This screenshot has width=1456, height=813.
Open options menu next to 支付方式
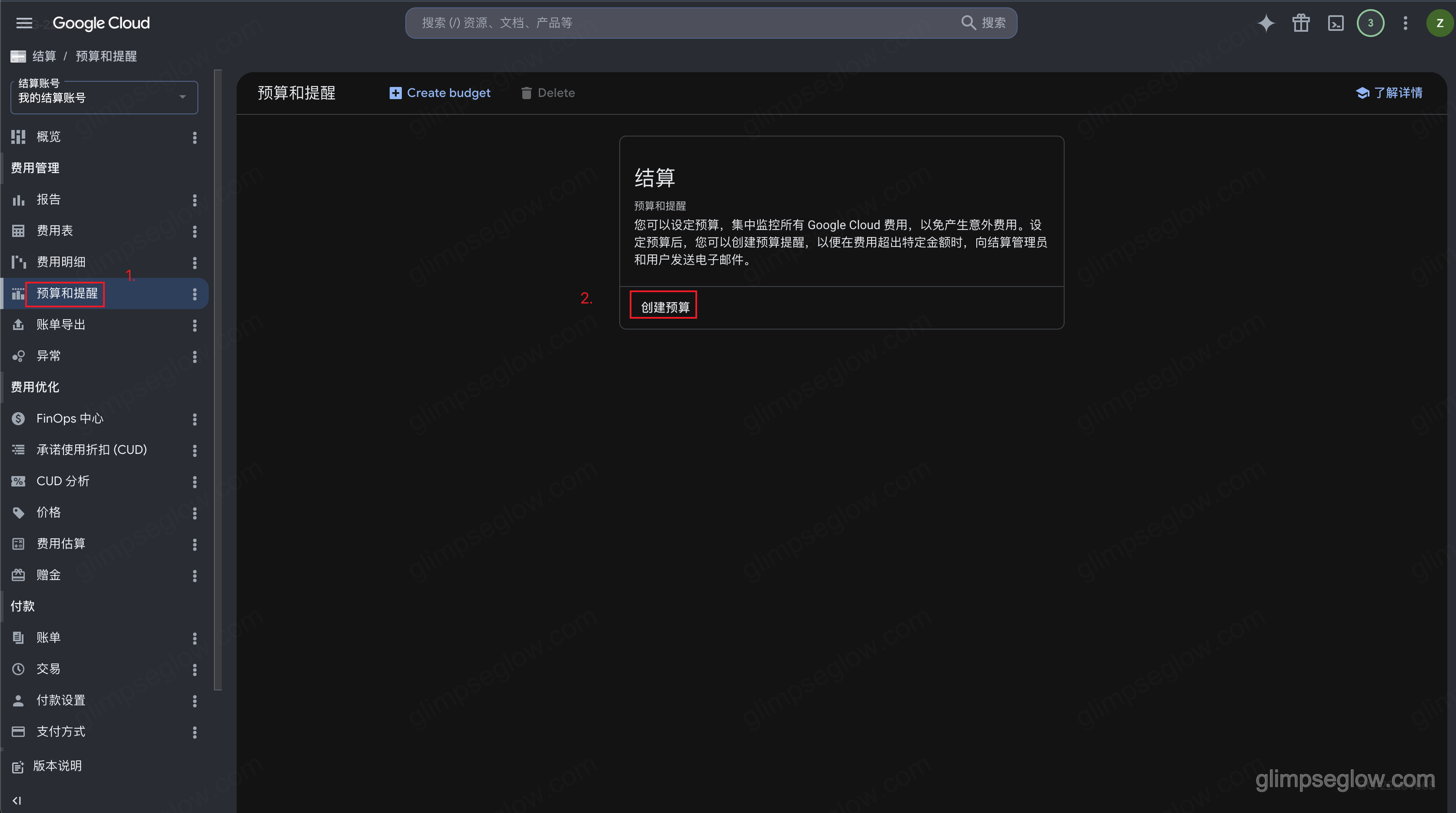pyautogui.click(x=194, y=732)
